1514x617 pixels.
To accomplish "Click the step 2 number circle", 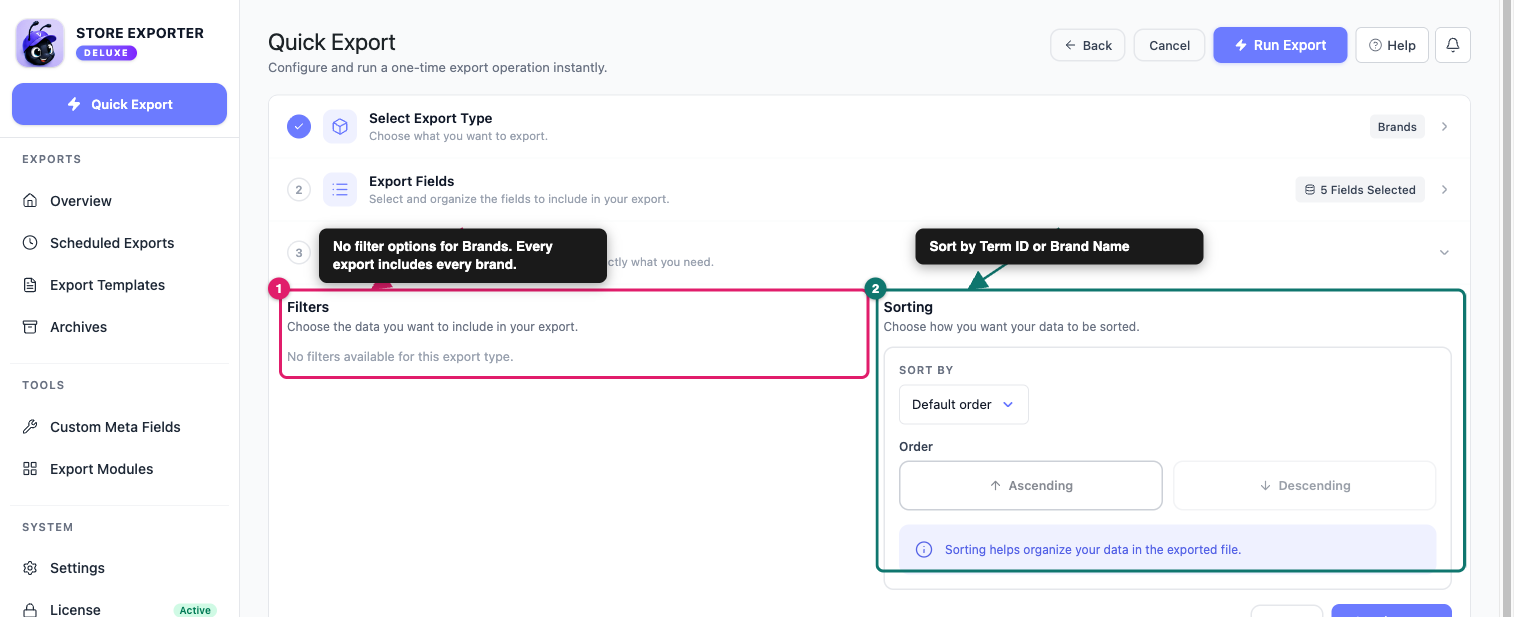I will tap(298, 189).
